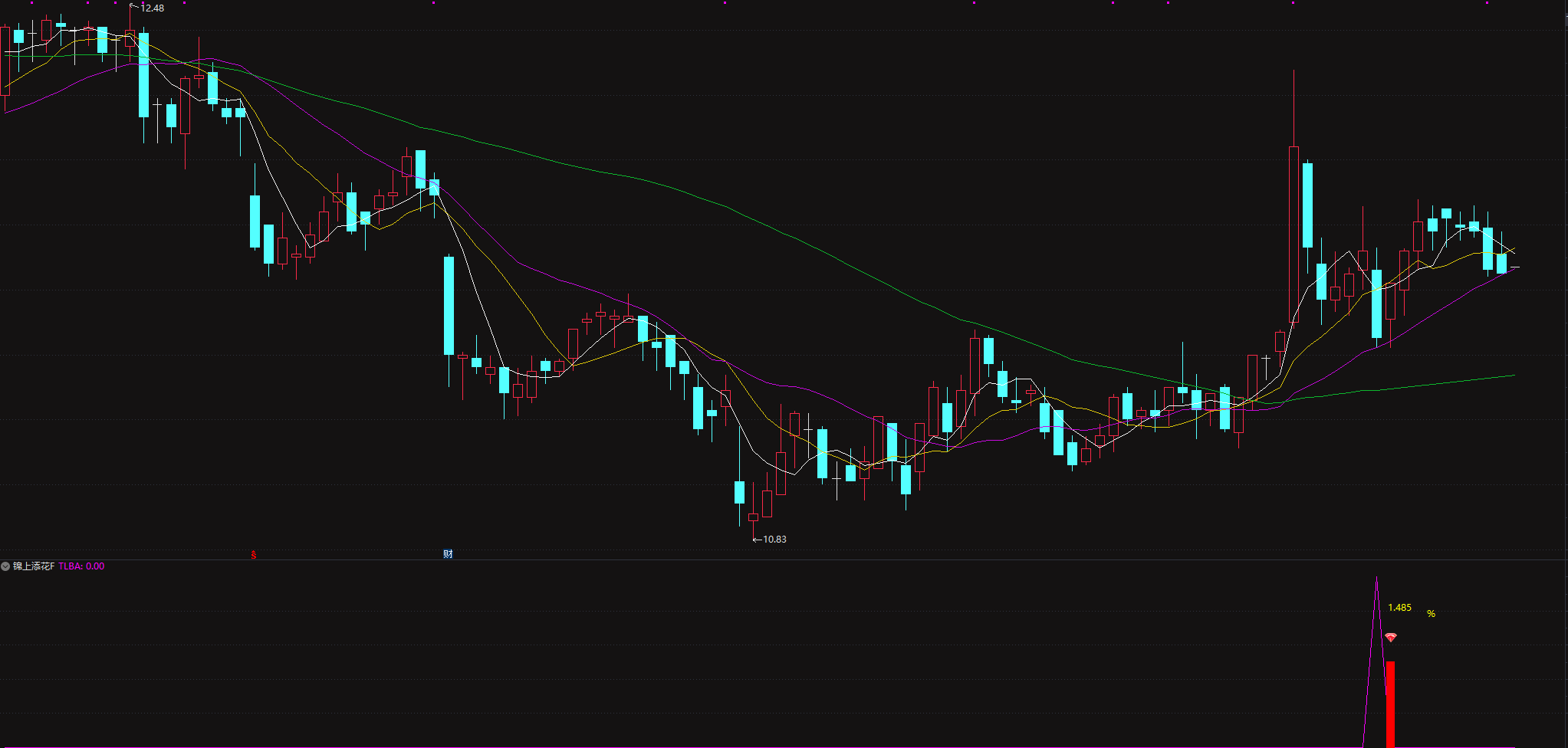Click the divider between chart and indicator panel
The image size is (1568, 748).
pyautogui.click(x=782, y=559)
